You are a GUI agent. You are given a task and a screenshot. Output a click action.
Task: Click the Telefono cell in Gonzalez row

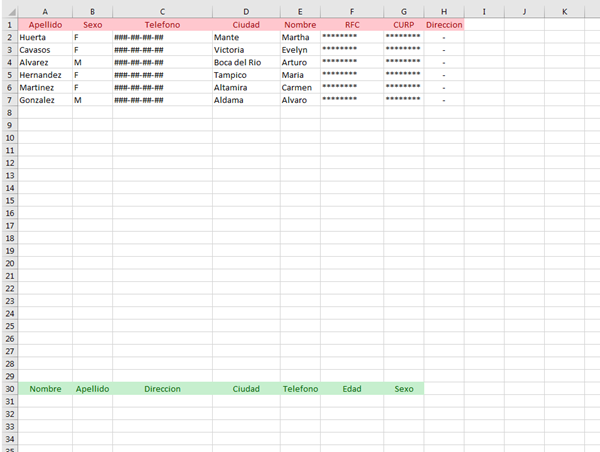(162, 100)
